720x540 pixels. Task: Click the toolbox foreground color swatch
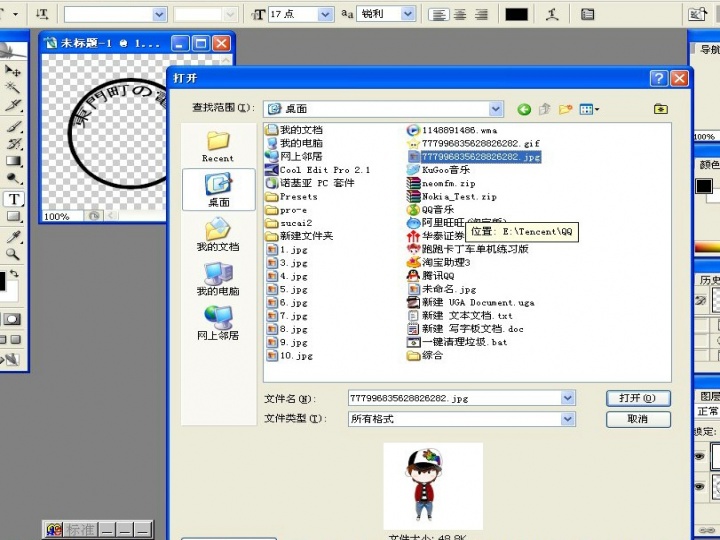2,281
